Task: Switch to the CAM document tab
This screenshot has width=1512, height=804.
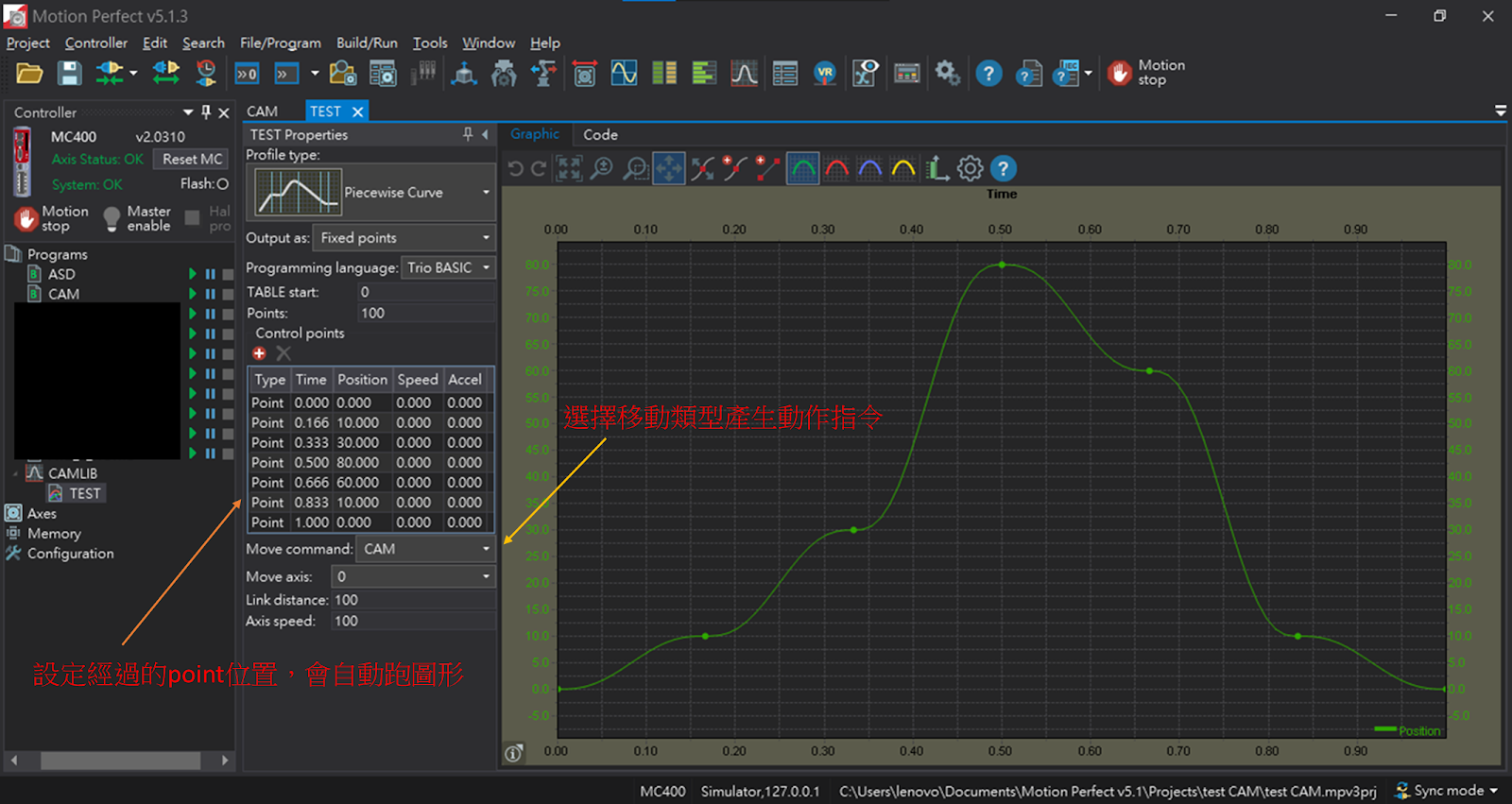Action: [x=263, y=111]
